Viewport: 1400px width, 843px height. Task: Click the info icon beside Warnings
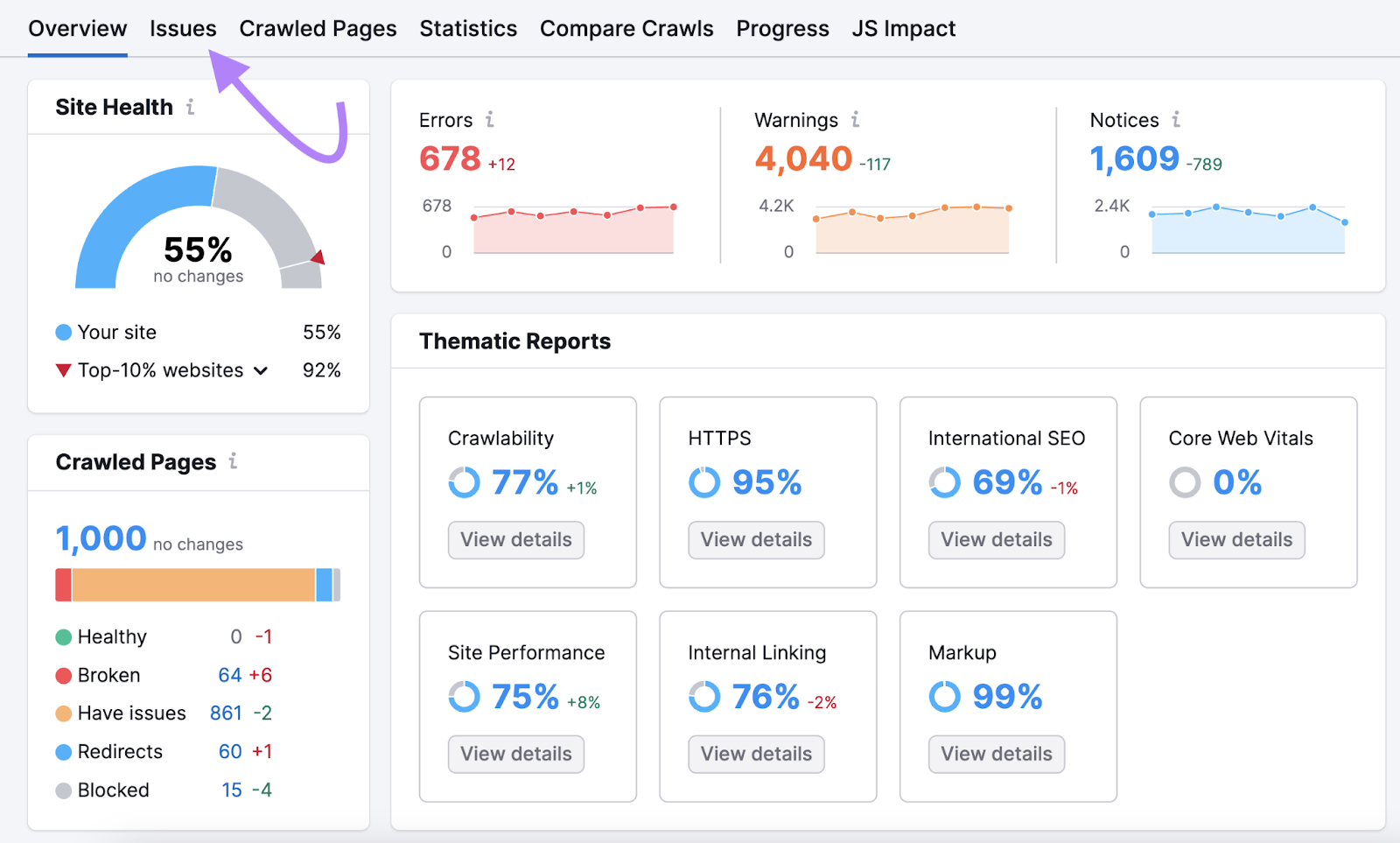[855, 119]
